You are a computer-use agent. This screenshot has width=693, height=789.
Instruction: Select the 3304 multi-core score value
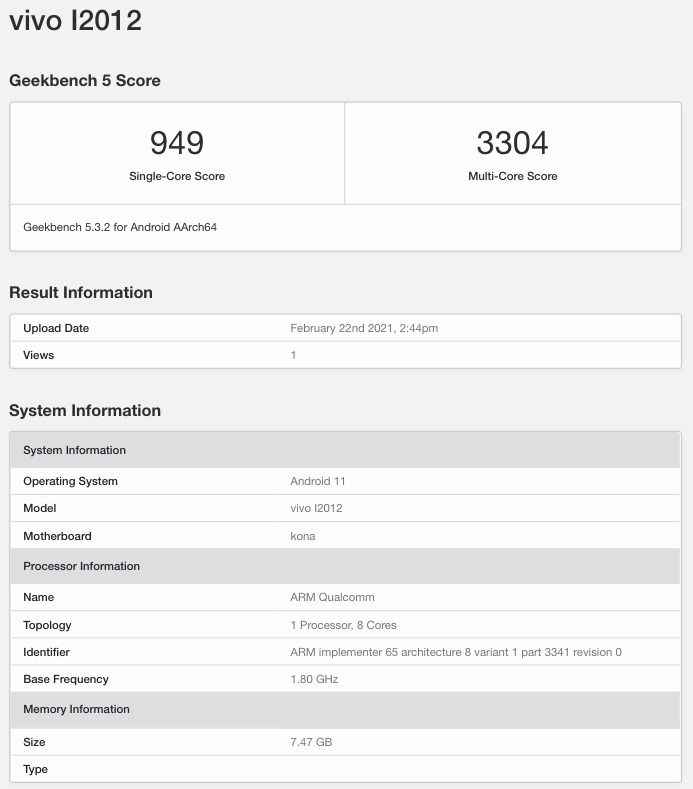pyautogui.click(x=512, y=143)
